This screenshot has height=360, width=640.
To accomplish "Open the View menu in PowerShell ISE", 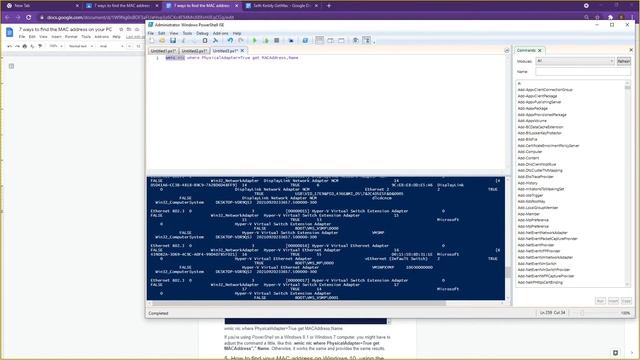I will click(174, 33).
